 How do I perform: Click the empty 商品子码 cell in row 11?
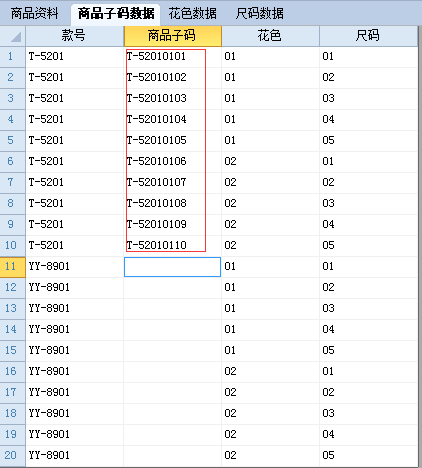coord(172,267)
